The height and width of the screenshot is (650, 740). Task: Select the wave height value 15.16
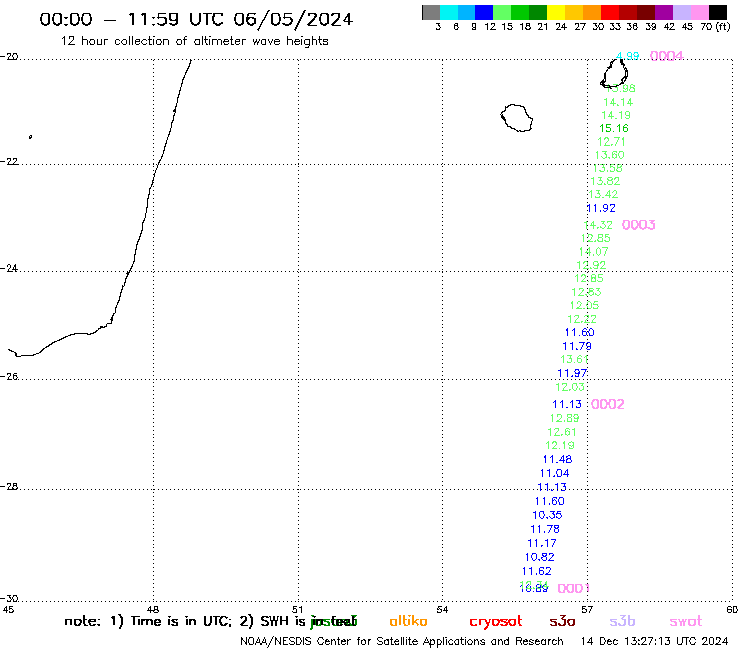614,128
